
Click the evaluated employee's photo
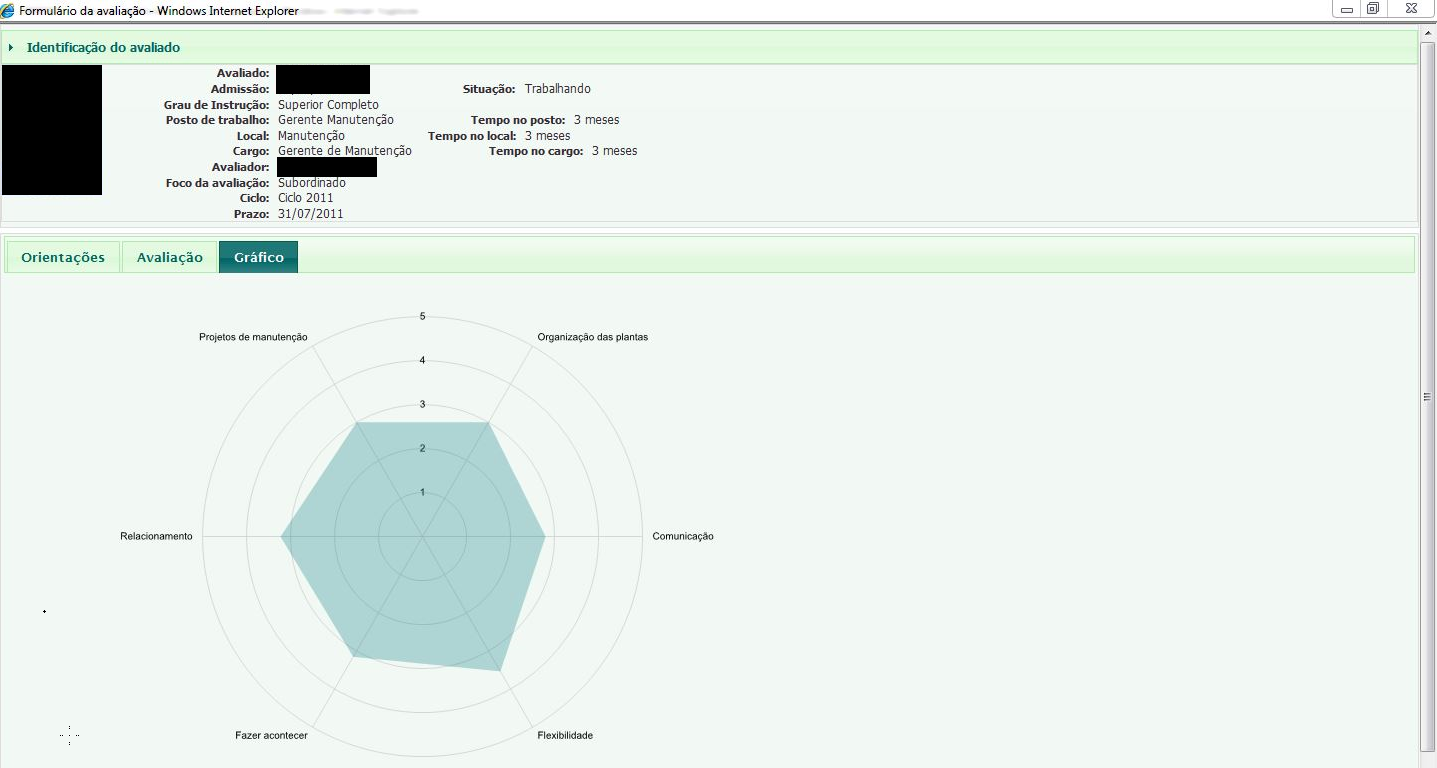click(x=52, y=130)
